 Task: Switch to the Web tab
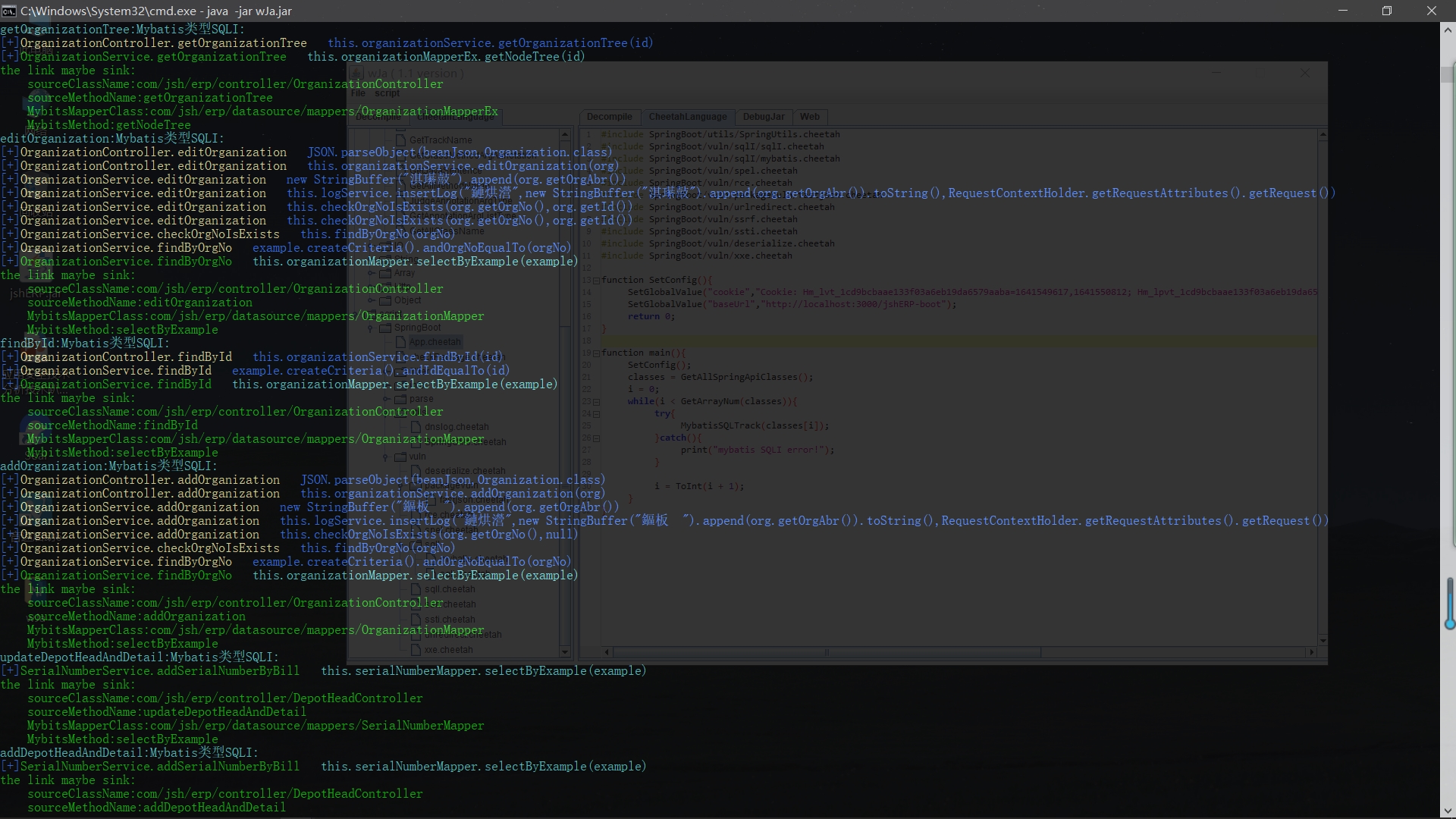(809, 117)
